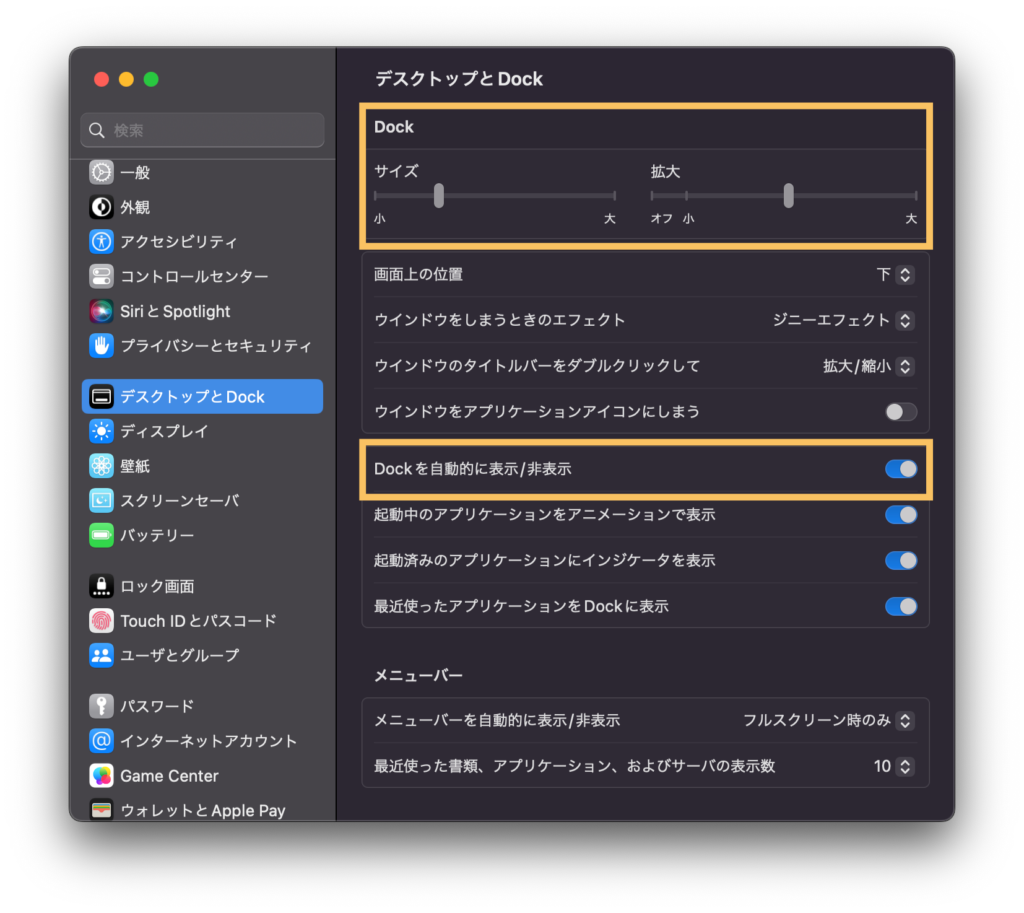Select ディスプレイ in the sidebar
This screenshot has width=1024, height=913.
pyautogui.click(x=202, y=431)
